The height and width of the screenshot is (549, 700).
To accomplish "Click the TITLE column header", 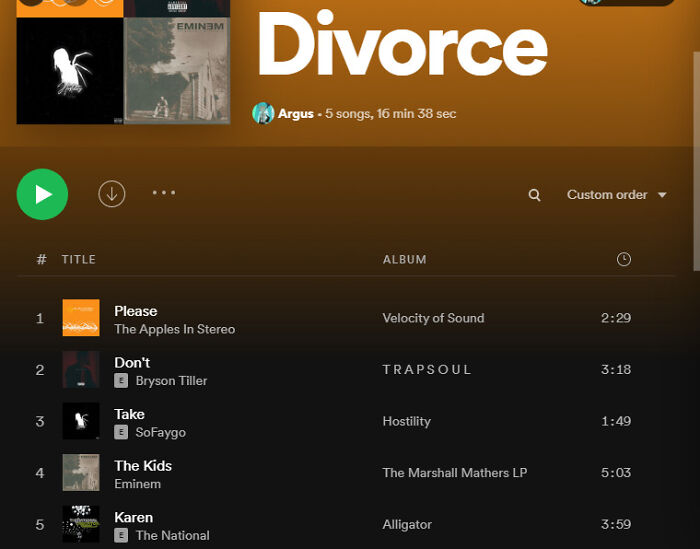I will click(79, 259).
